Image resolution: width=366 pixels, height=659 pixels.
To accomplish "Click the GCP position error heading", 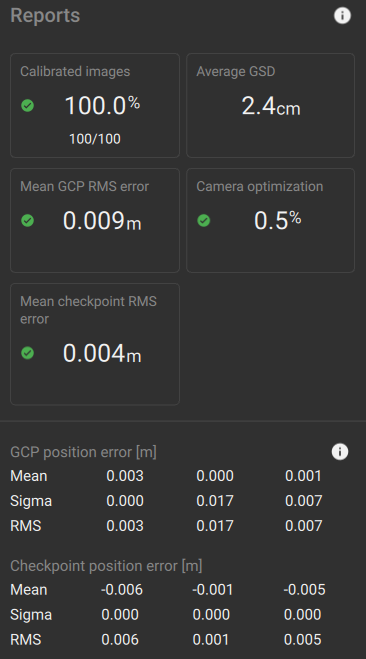I will point(83,452).
